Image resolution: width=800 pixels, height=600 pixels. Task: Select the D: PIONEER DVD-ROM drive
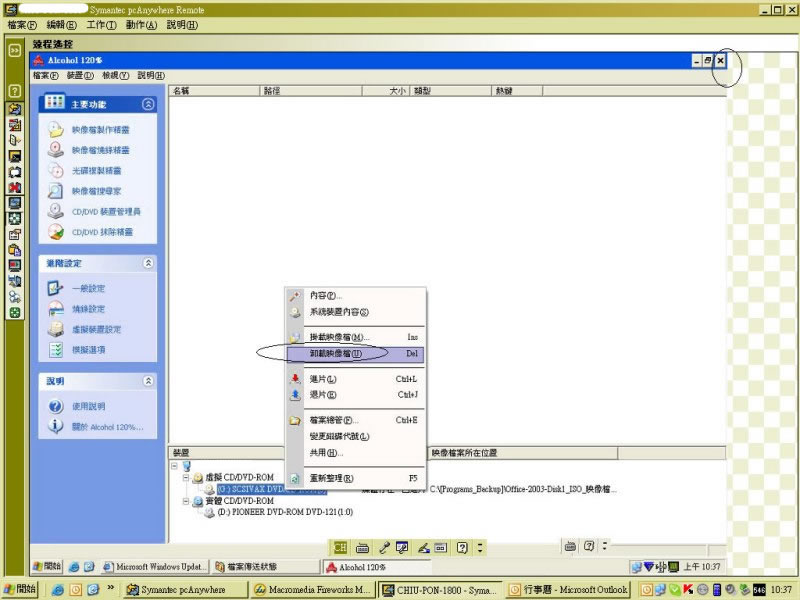click(x=285, y=512)
